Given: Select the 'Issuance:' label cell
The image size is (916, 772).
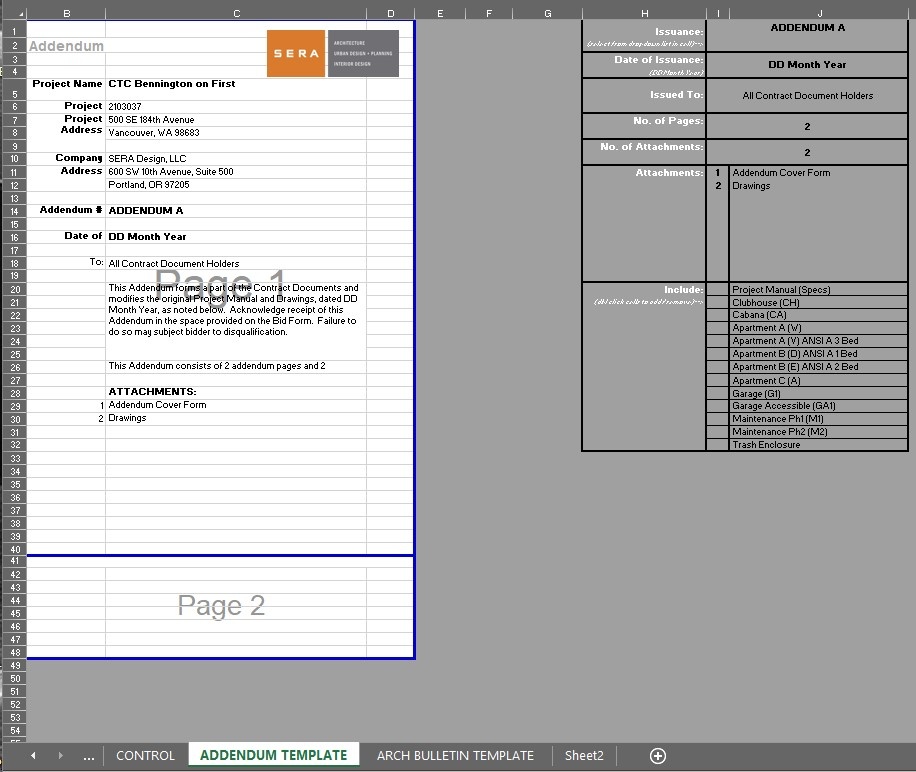Looking at the screenshot, I should (x=644, y=36).
